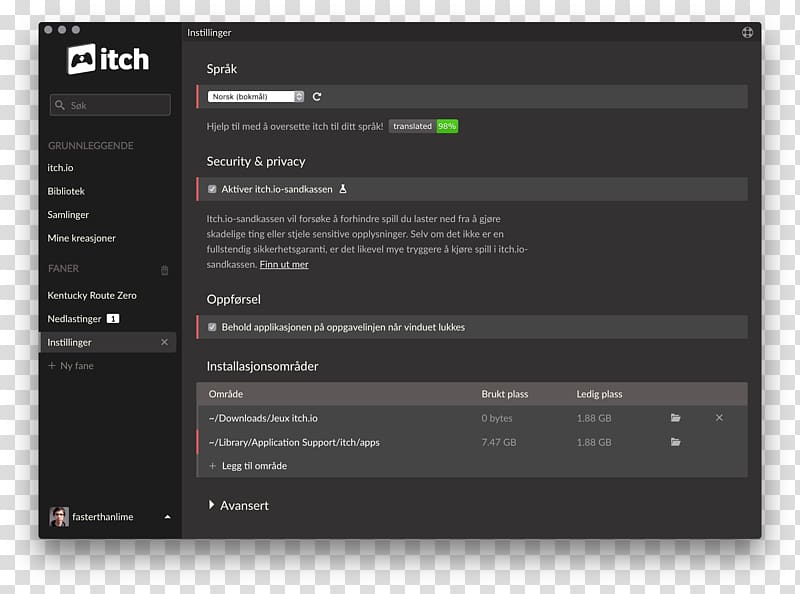This screenshot has height=594, width=800.
Task: Expand the Avansert section
Action: [x=239, y=506]
